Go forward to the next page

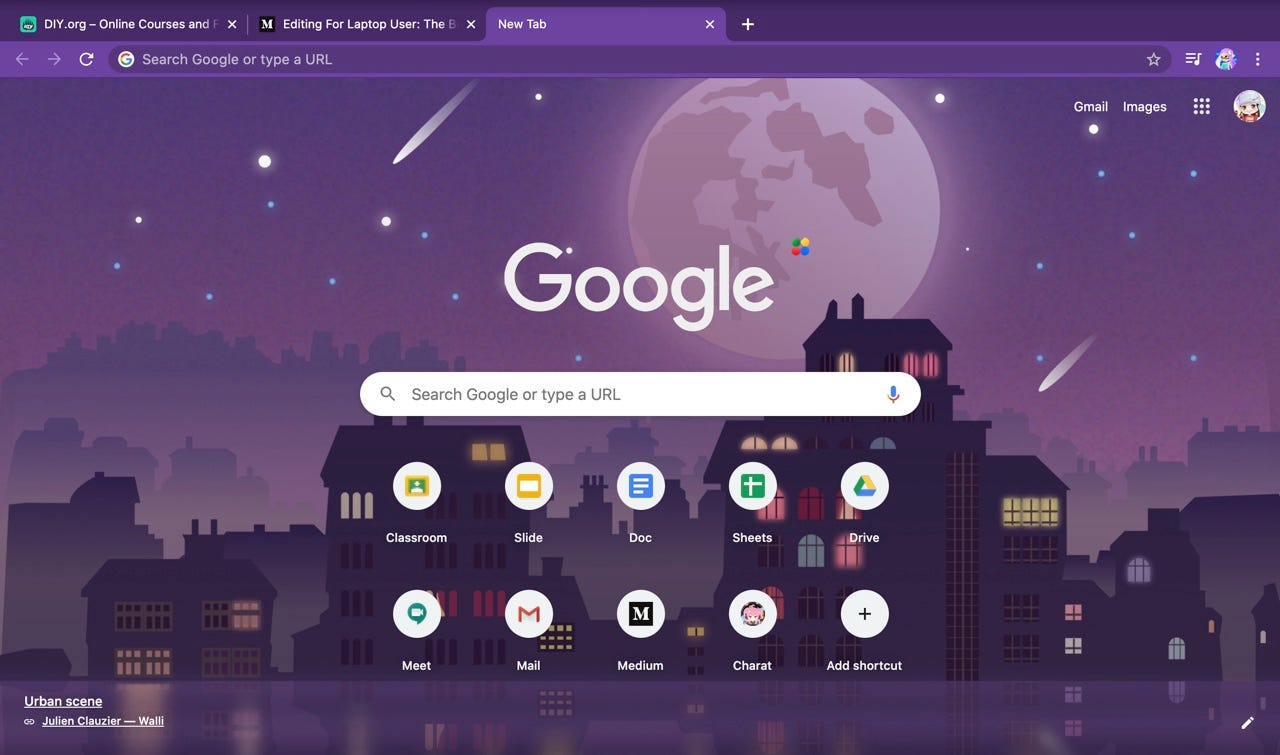pos(54,59)
